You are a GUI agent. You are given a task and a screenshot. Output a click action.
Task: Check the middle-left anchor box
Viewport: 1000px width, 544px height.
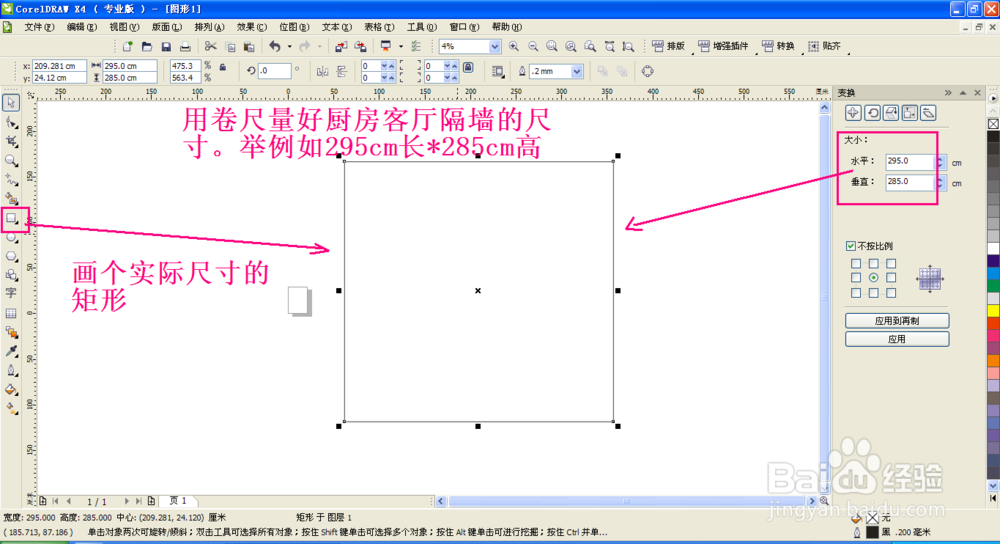[x=856, y=277]
